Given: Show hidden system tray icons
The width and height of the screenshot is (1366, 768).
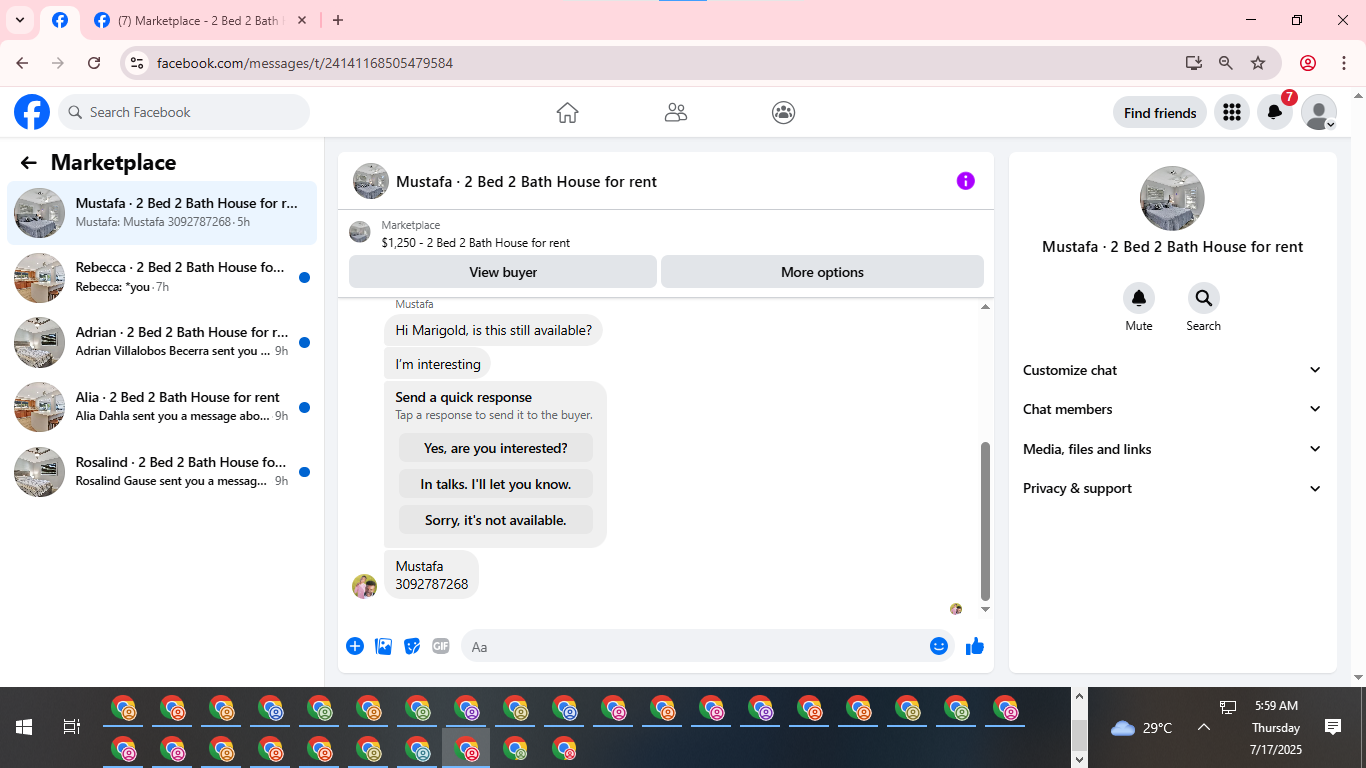Looking at the screenshot, I should [1204, 728].
